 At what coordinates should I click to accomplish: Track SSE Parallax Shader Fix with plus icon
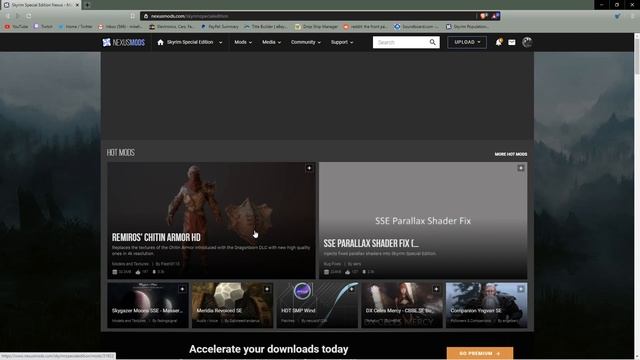click(521, 168)
